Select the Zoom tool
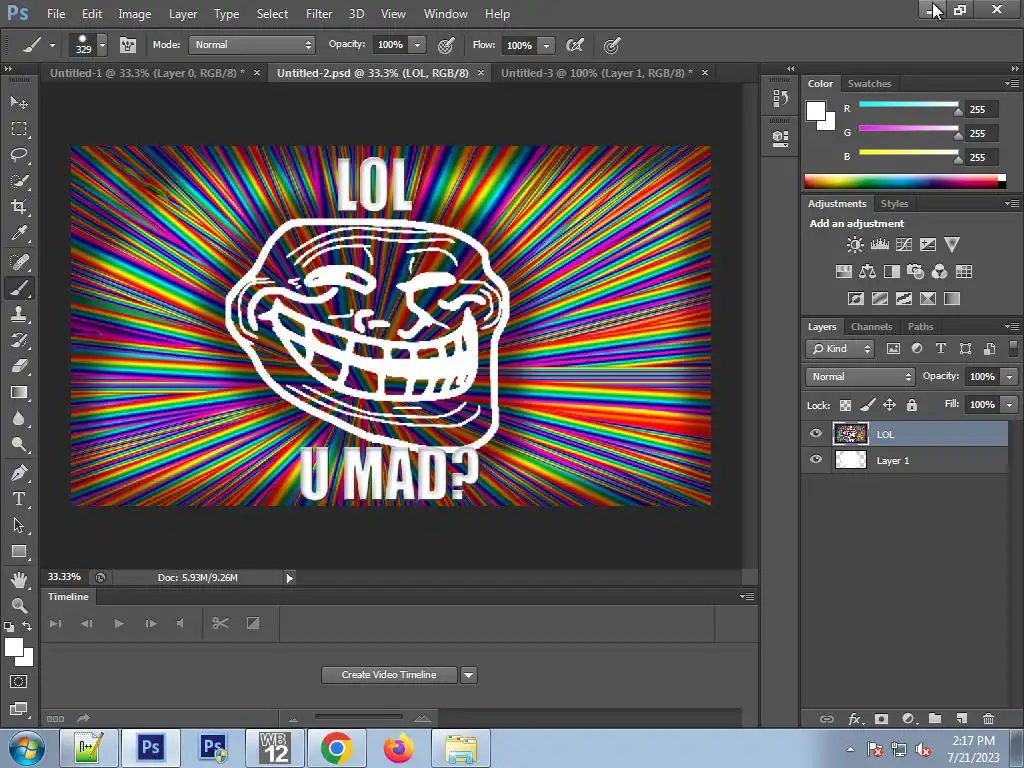The height and width of the screenshot is (768, 1024). point(19,605)
